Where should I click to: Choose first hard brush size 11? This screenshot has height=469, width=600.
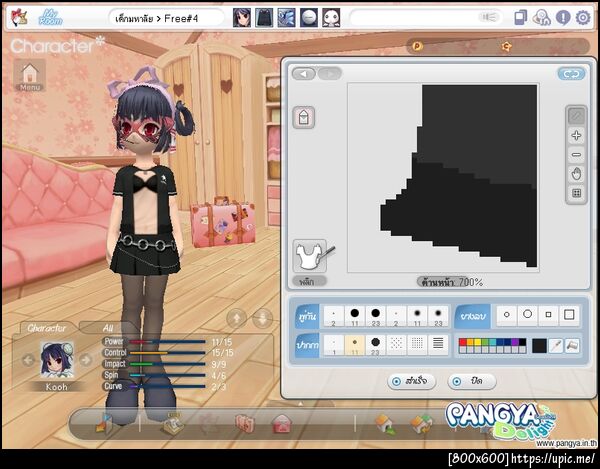[355, 316]
